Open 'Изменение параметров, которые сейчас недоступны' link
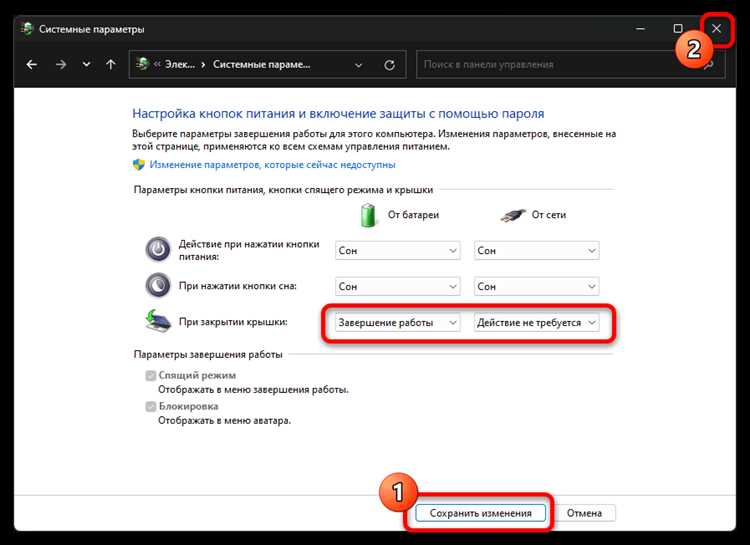The image size is (750, 545). point(272,165)
